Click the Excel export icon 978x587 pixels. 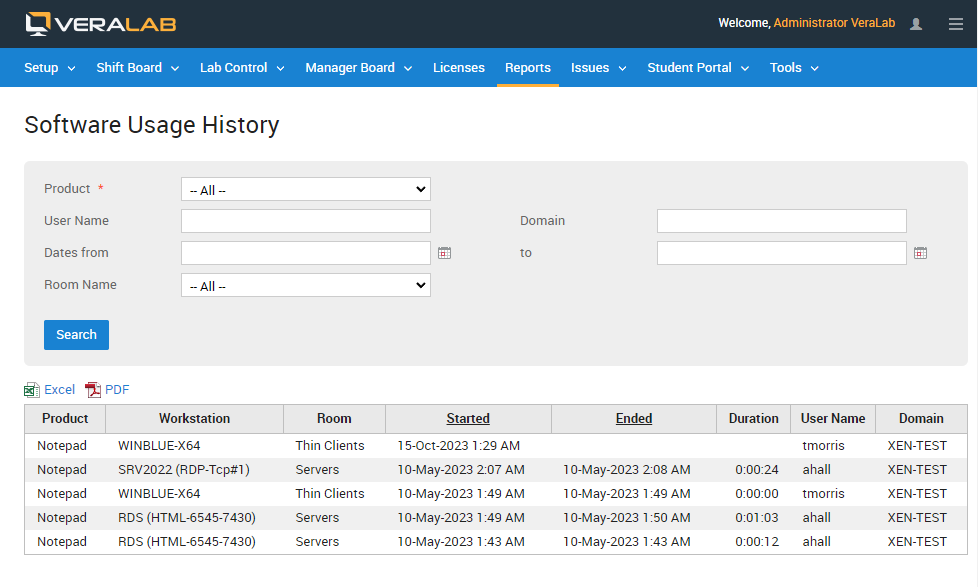[x=32, y=390]
